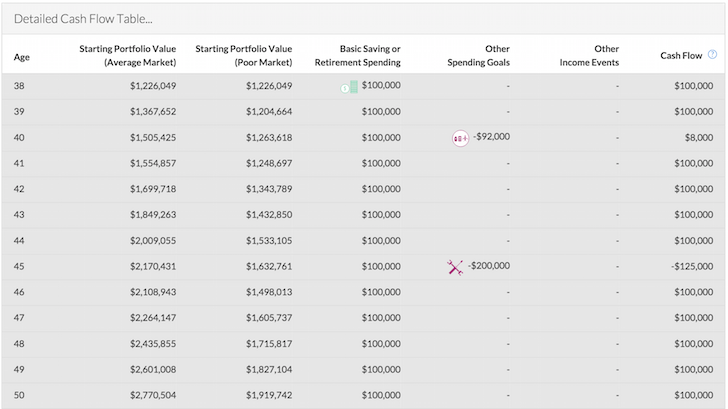728x409 pixels.
Task: Click the green savings icon at age 38
Action: [x=349, y=87]
